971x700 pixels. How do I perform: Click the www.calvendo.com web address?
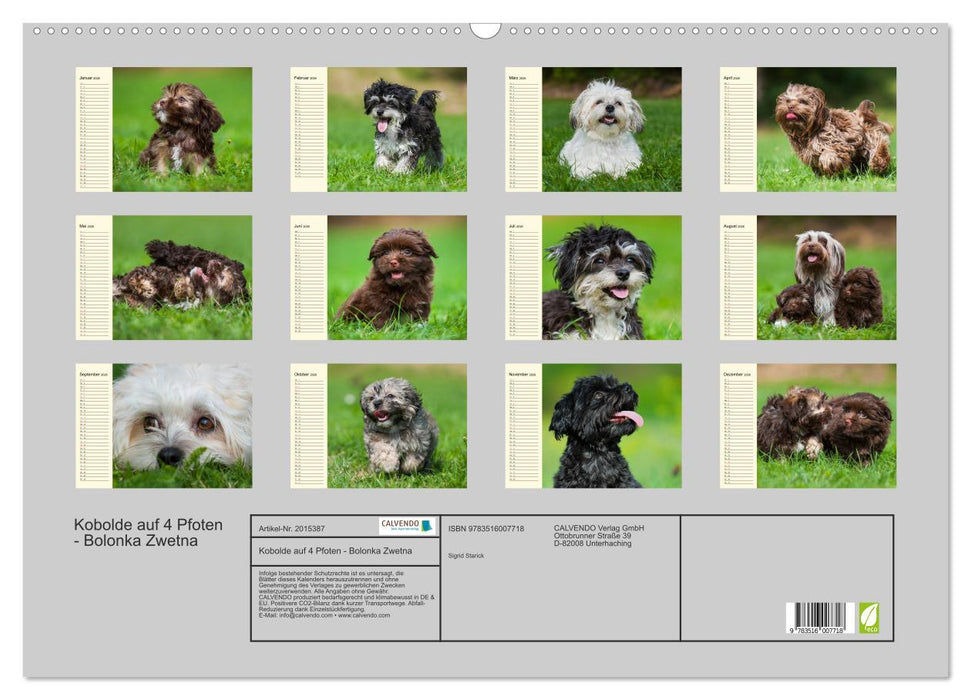(x=364, y=616)
